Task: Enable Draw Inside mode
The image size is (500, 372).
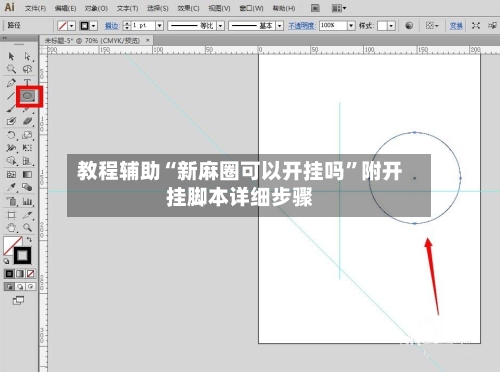Action: point(31,287)
